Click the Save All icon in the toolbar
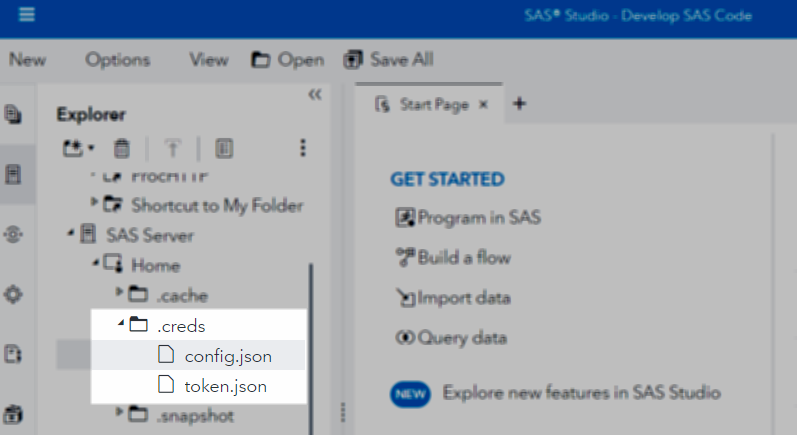This screenshot has width=797, height=435. [353, 60]
